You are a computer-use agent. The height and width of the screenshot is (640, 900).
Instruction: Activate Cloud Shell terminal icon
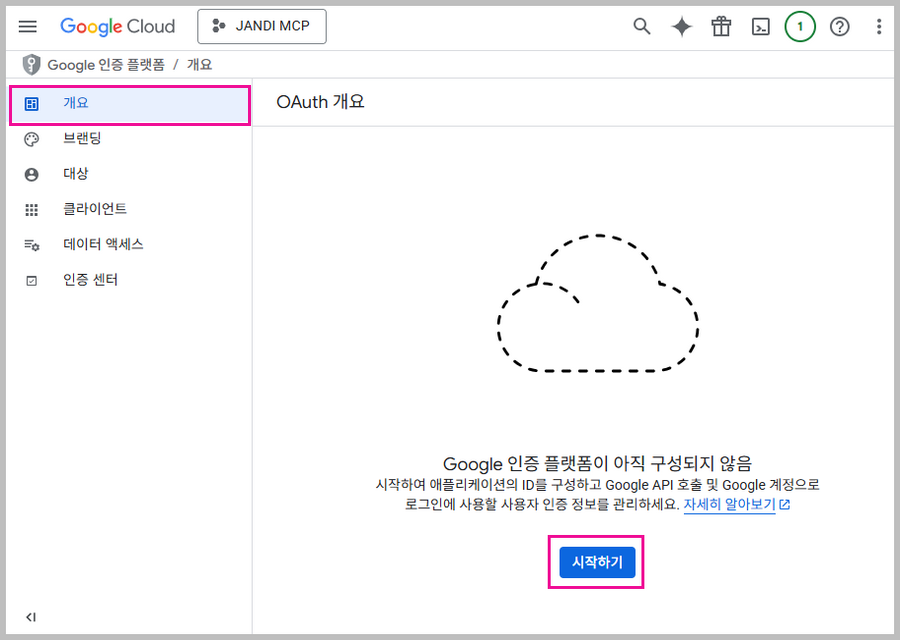pyautogui.click(x=761, y=27)
